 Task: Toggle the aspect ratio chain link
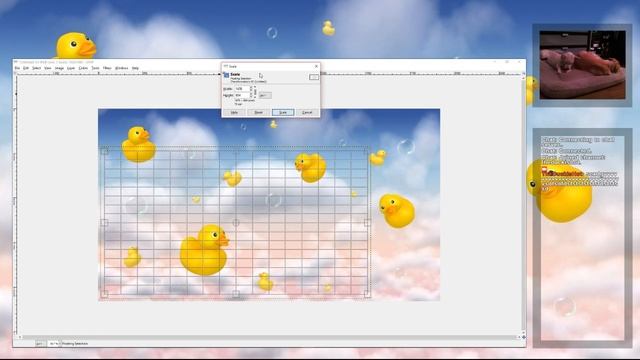pos(255,92)
